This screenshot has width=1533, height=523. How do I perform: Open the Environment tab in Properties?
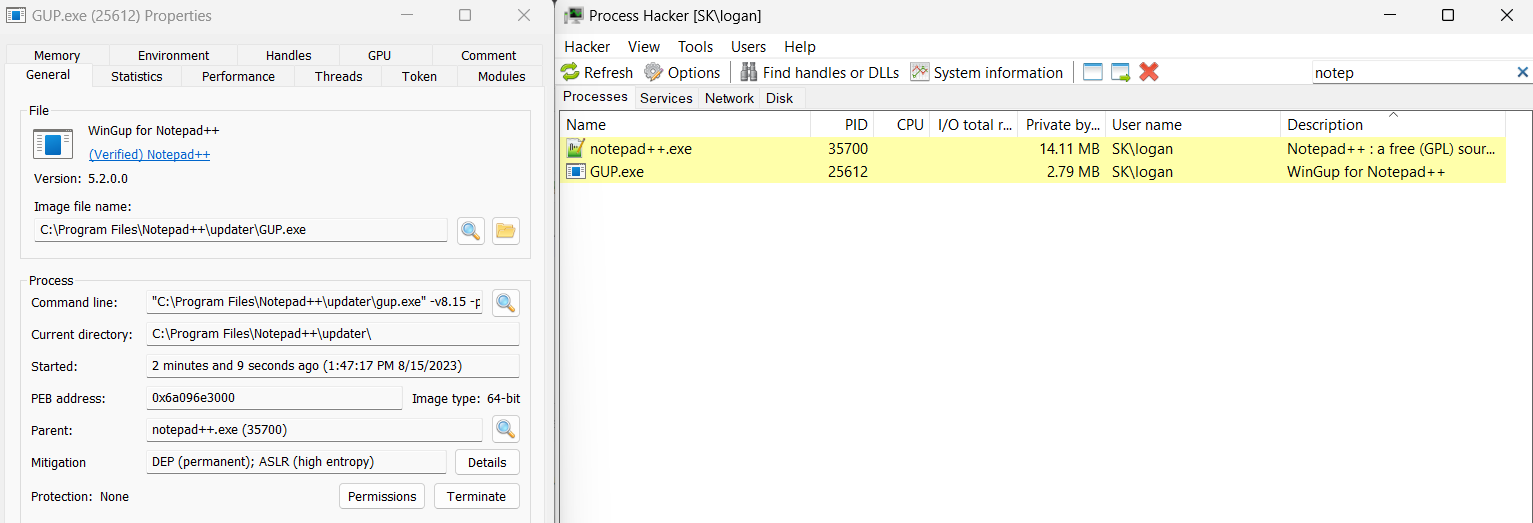174,56
